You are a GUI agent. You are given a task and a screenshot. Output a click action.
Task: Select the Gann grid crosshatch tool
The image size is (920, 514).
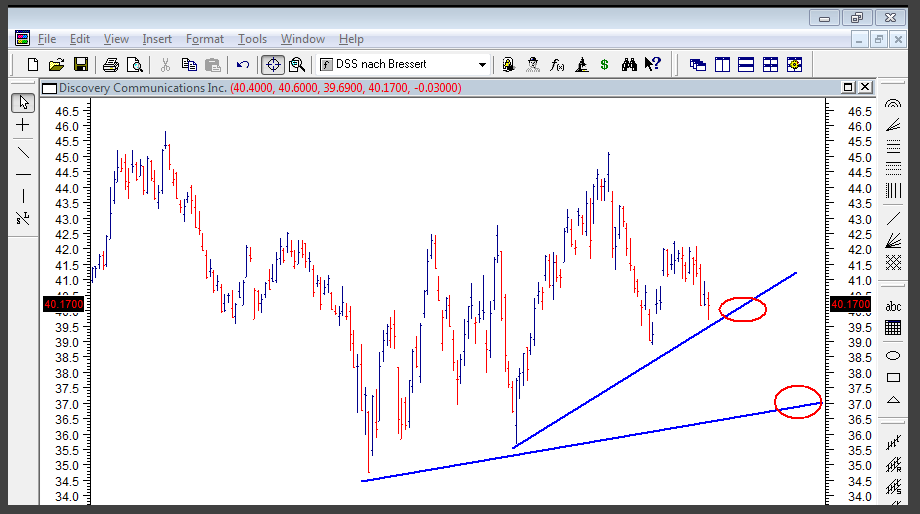coord(893,262)
